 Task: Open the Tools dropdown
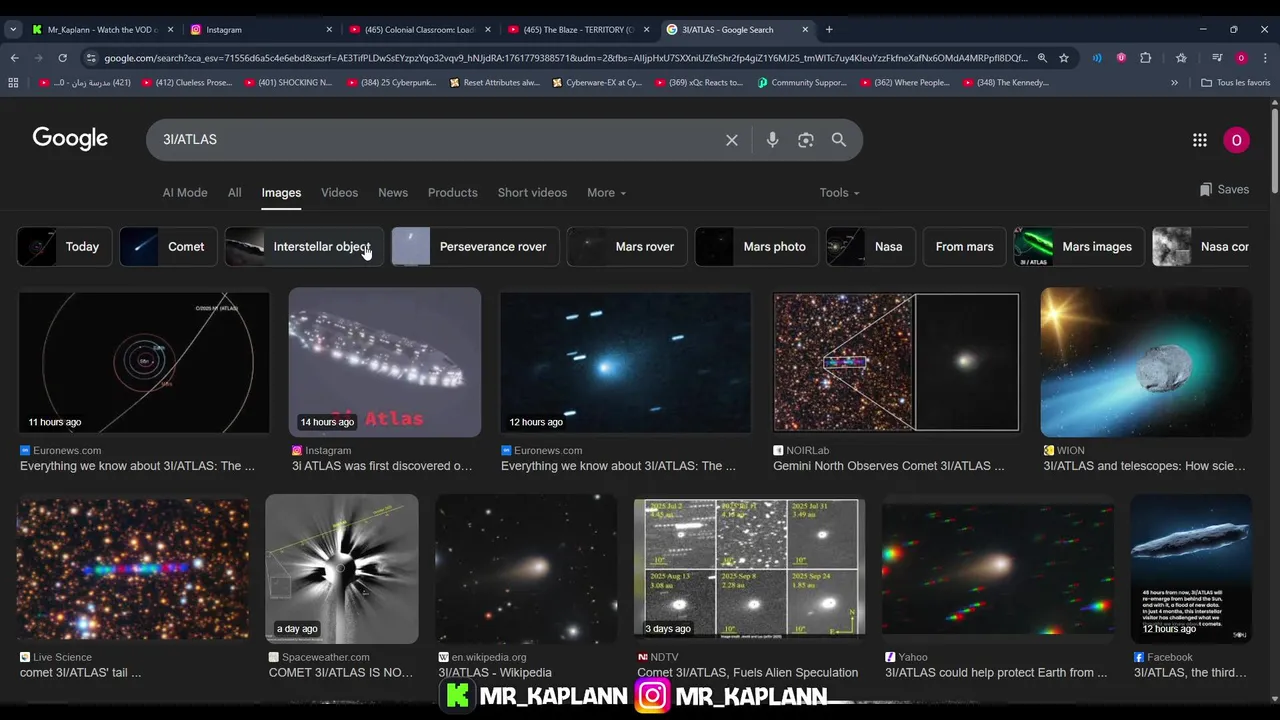(x=839, y=192)
